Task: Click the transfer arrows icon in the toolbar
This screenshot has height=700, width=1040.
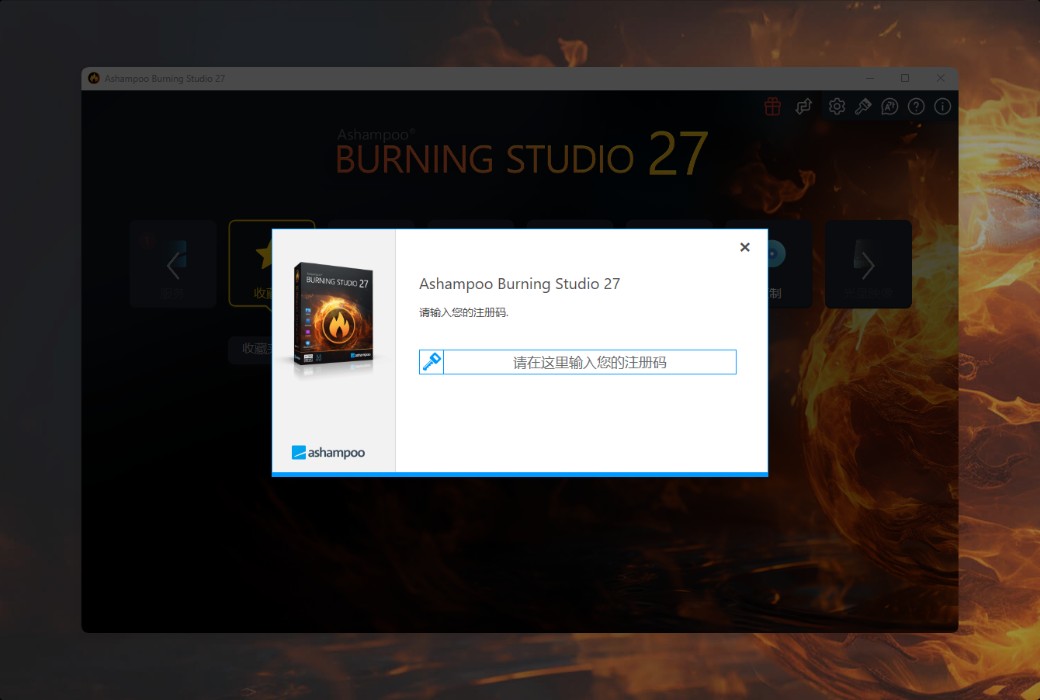Action: (x=804, y=106)
